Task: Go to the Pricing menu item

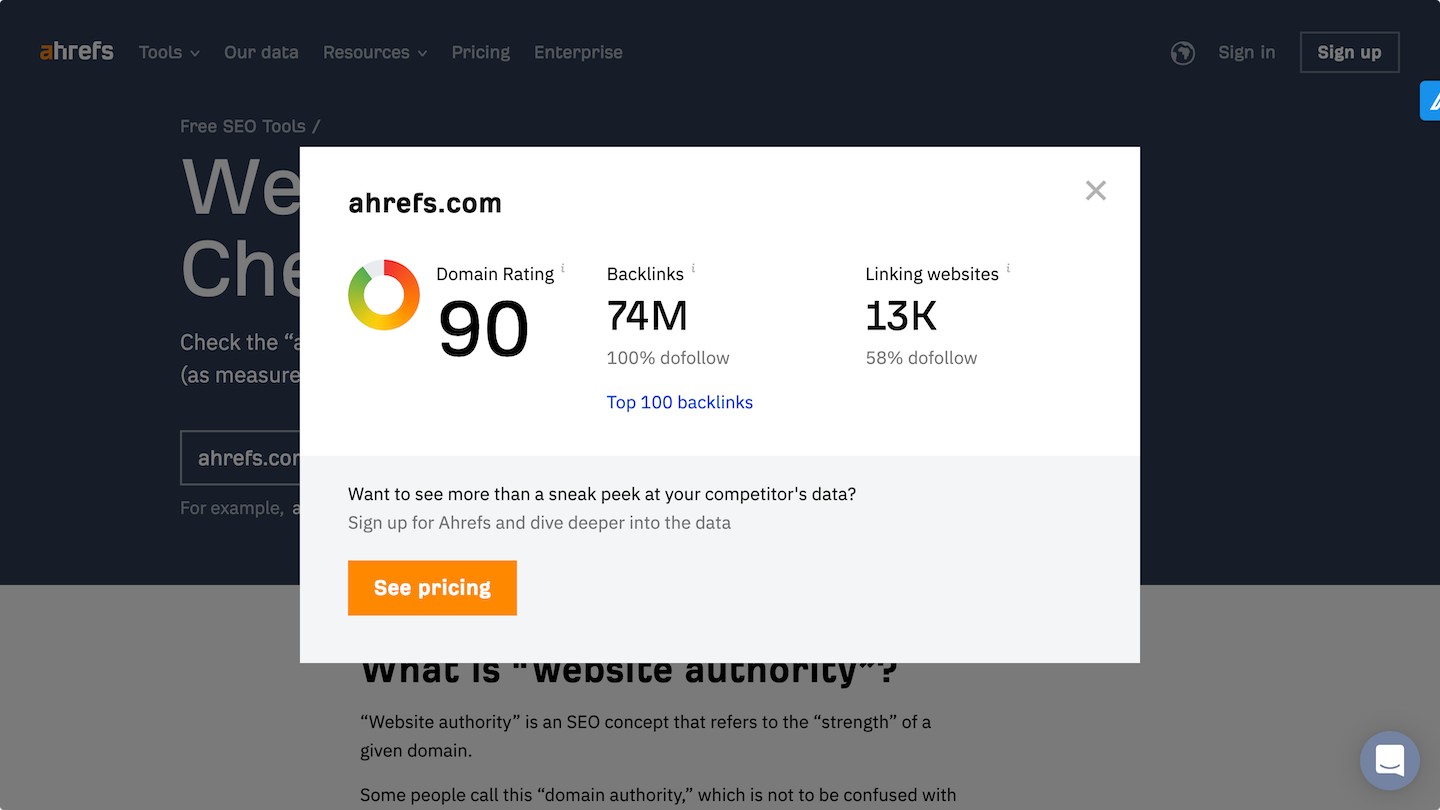Action: tap(480, 52)
